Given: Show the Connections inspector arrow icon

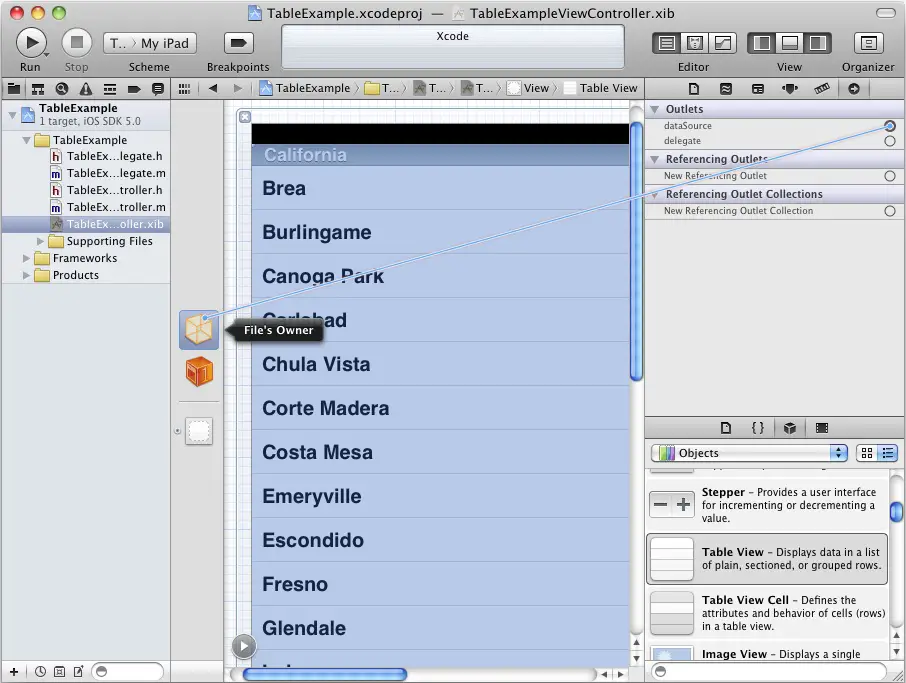Looking at the screenshot, I should coord(853,88).
